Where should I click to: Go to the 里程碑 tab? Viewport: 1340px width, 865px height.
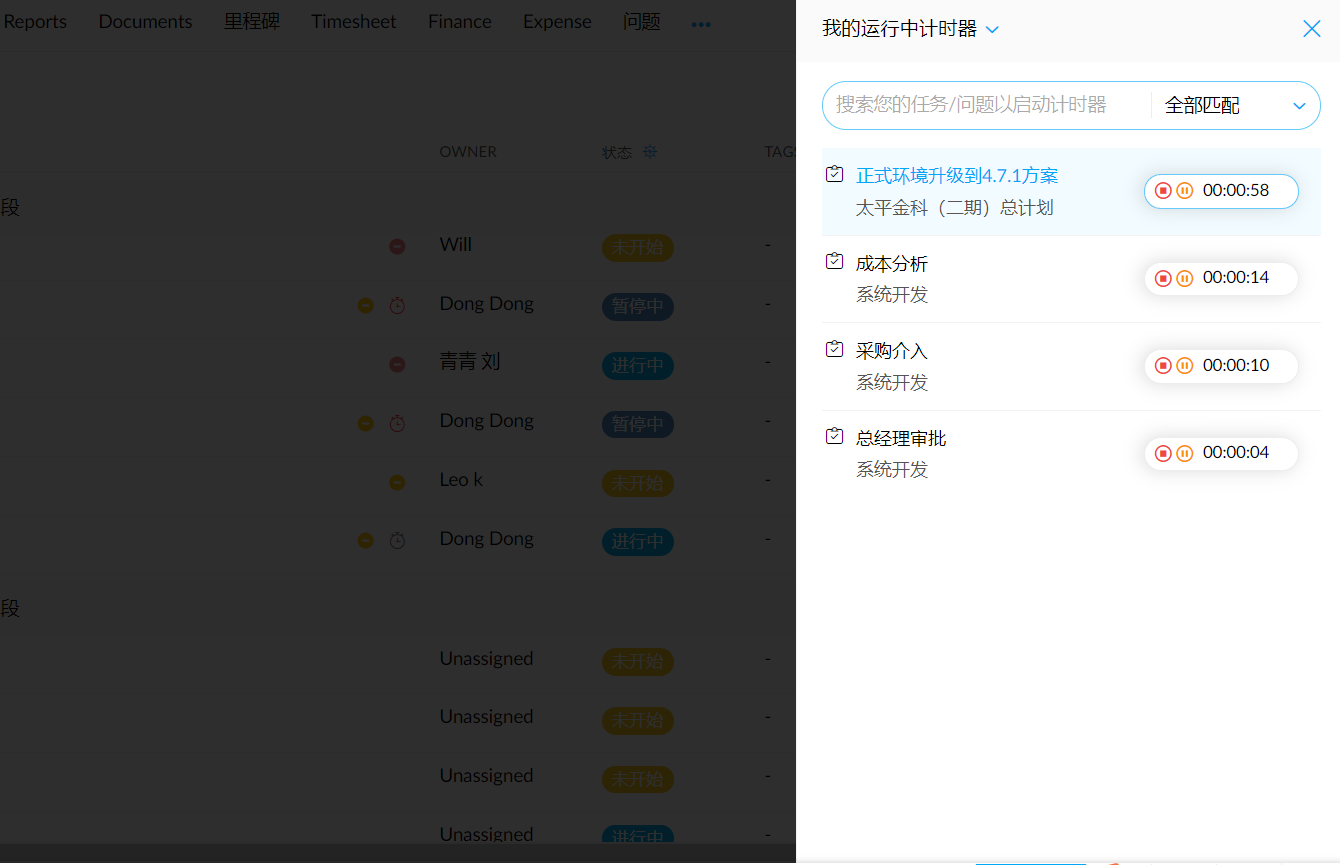(x=251, y=22)
